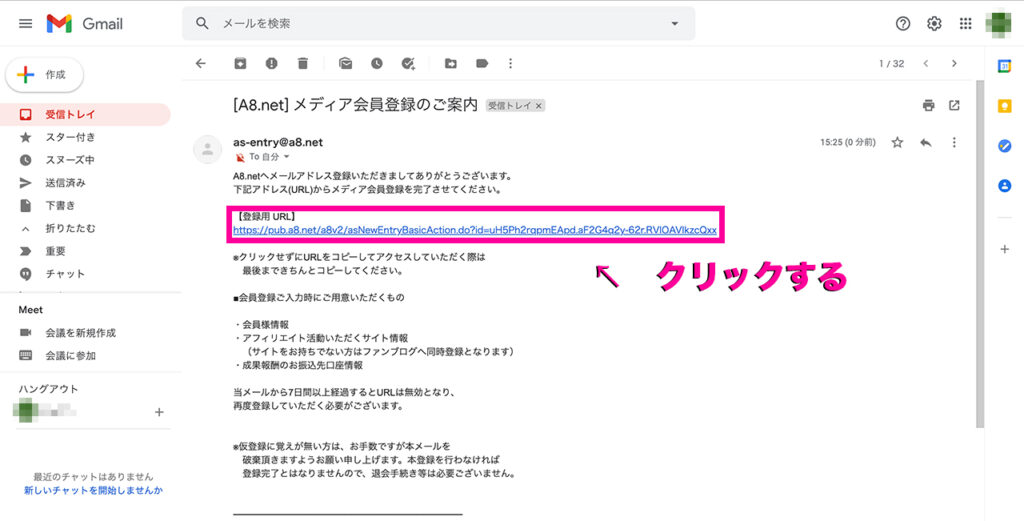
Task: Snooze this email with the clock icon
Action: tap(377, 63)
